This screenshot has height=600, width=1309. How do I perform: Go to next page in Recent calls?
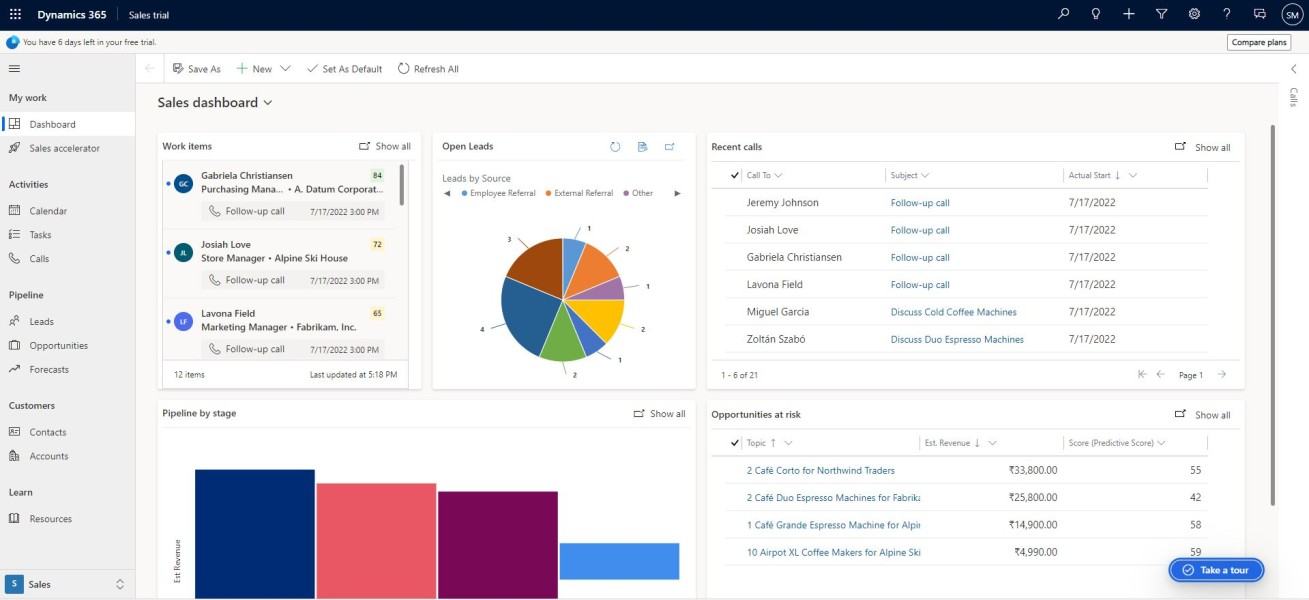coord(1221,375)
